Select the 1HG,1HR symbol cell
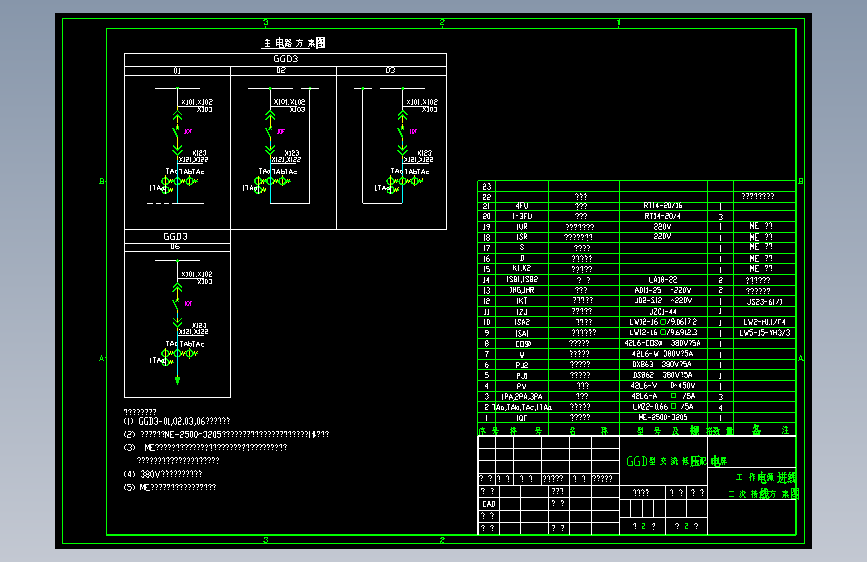The image size is (867, 562). pyautogui.click(x=521, y=290)
